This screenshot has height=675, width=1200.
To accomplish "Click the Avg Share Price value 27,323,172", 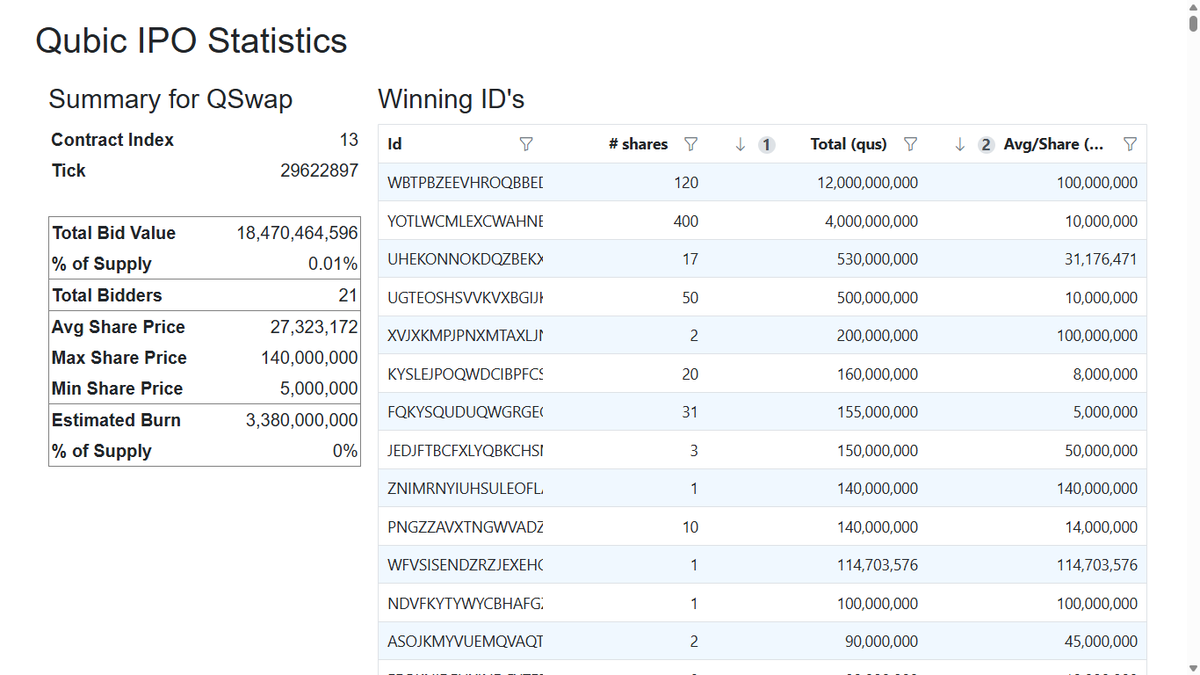I will 314,327.
